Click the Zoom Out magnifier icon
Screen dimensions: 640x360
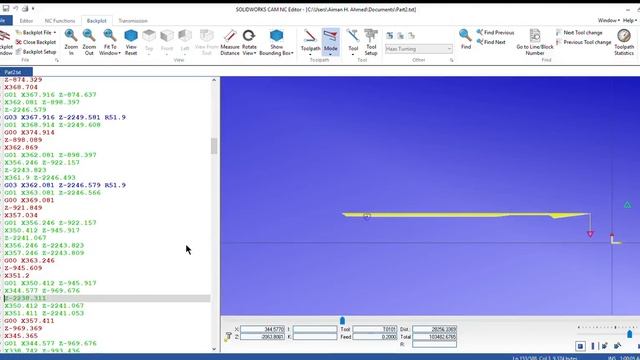click(89, 36)
